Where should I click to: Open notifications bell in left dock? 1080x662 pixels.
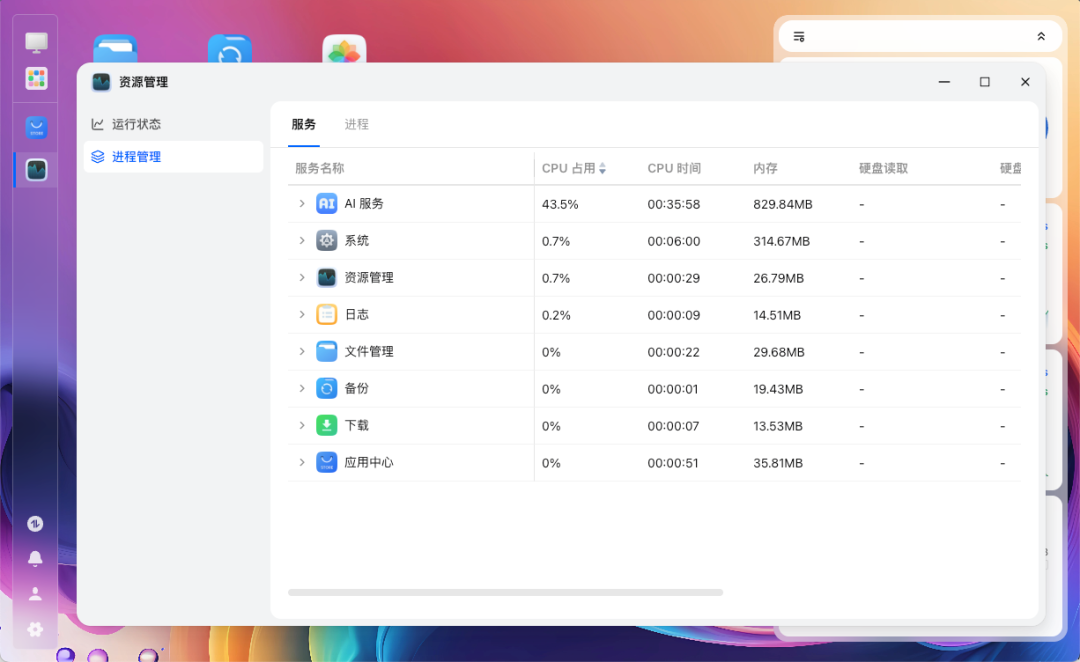coord(35,558)
